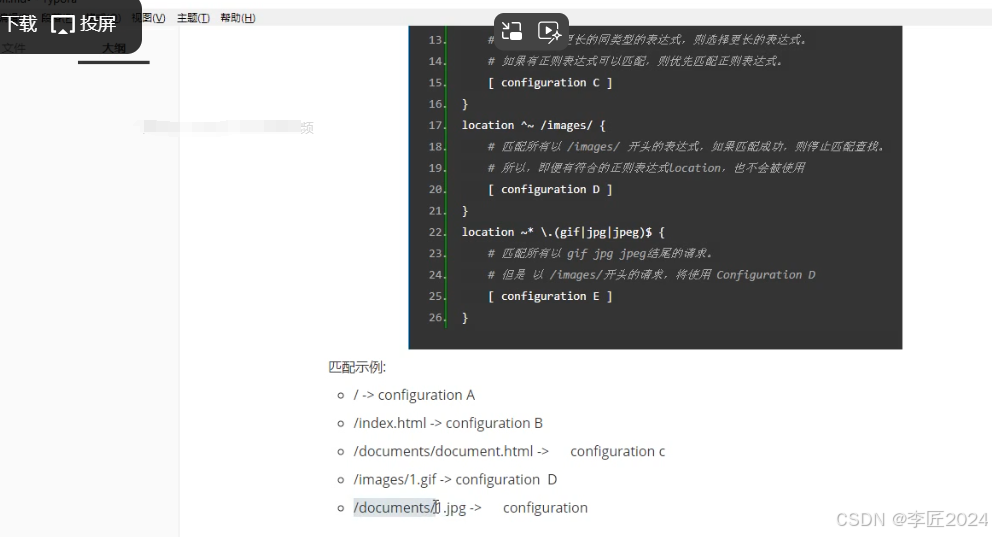Click the closing brace on line 26
Viewport: 992px width, 537px height.
click(x=465, y=318)
